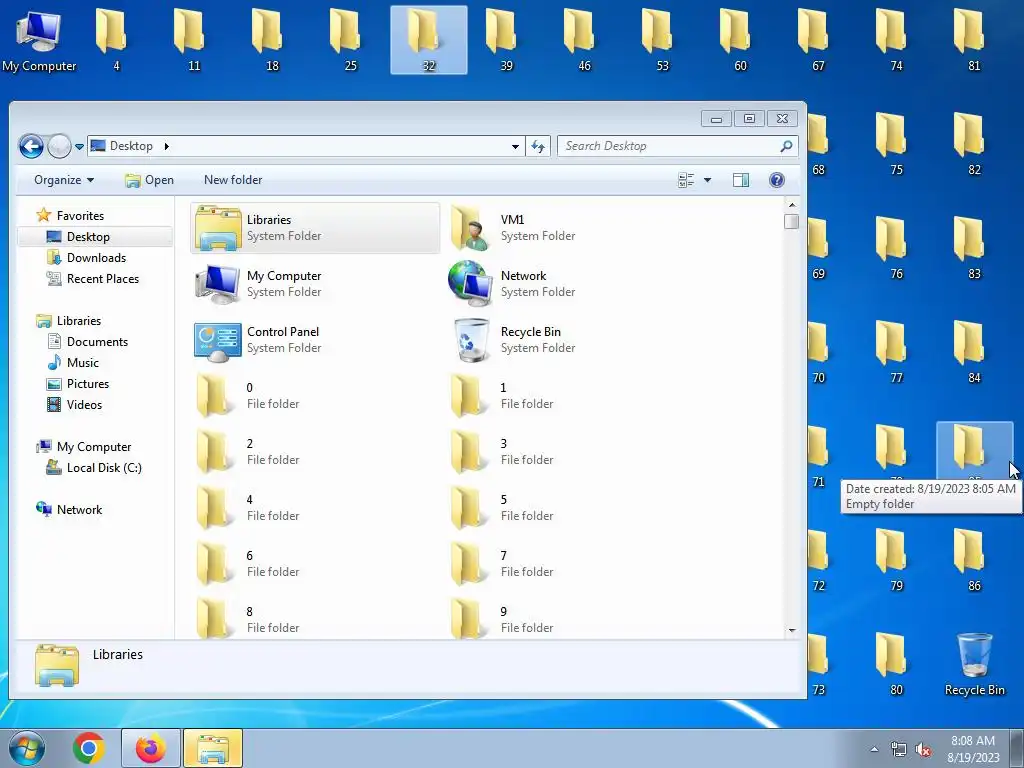
Task: Select the Libraries system folder item
Action: pos(315,227)
